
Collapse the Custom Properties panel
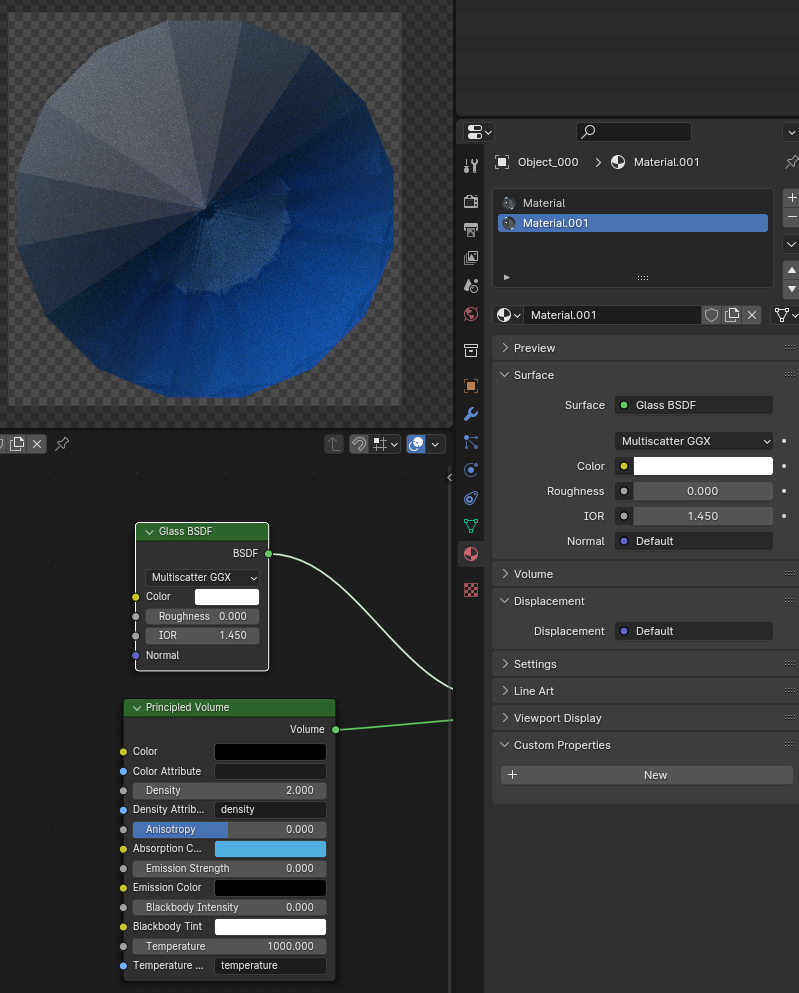pyautogui.click(x=505, y=745)
